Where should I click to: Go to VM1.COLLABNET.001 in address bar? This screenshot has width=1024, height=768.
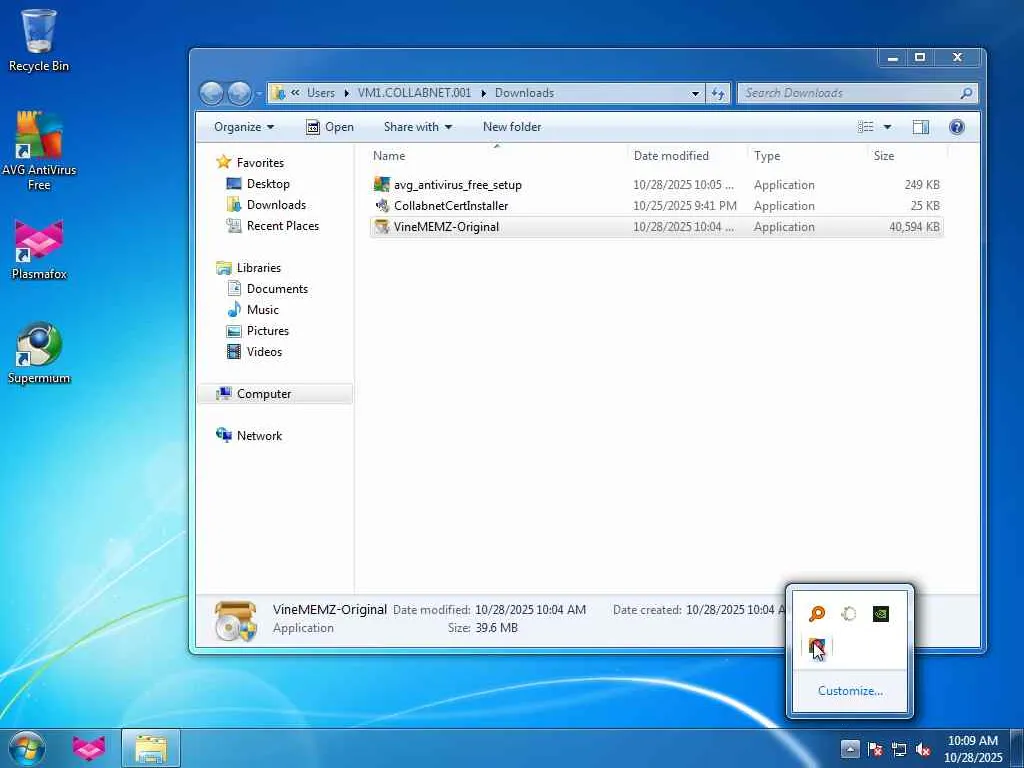click(414, 93)
